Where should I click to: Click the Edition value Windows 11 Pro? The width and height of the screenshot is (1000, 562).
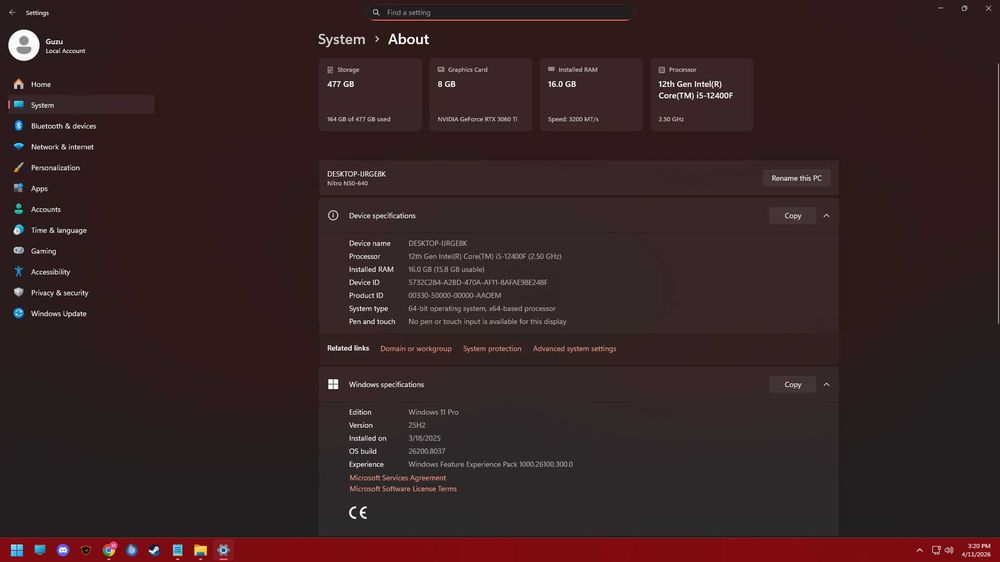433,412
